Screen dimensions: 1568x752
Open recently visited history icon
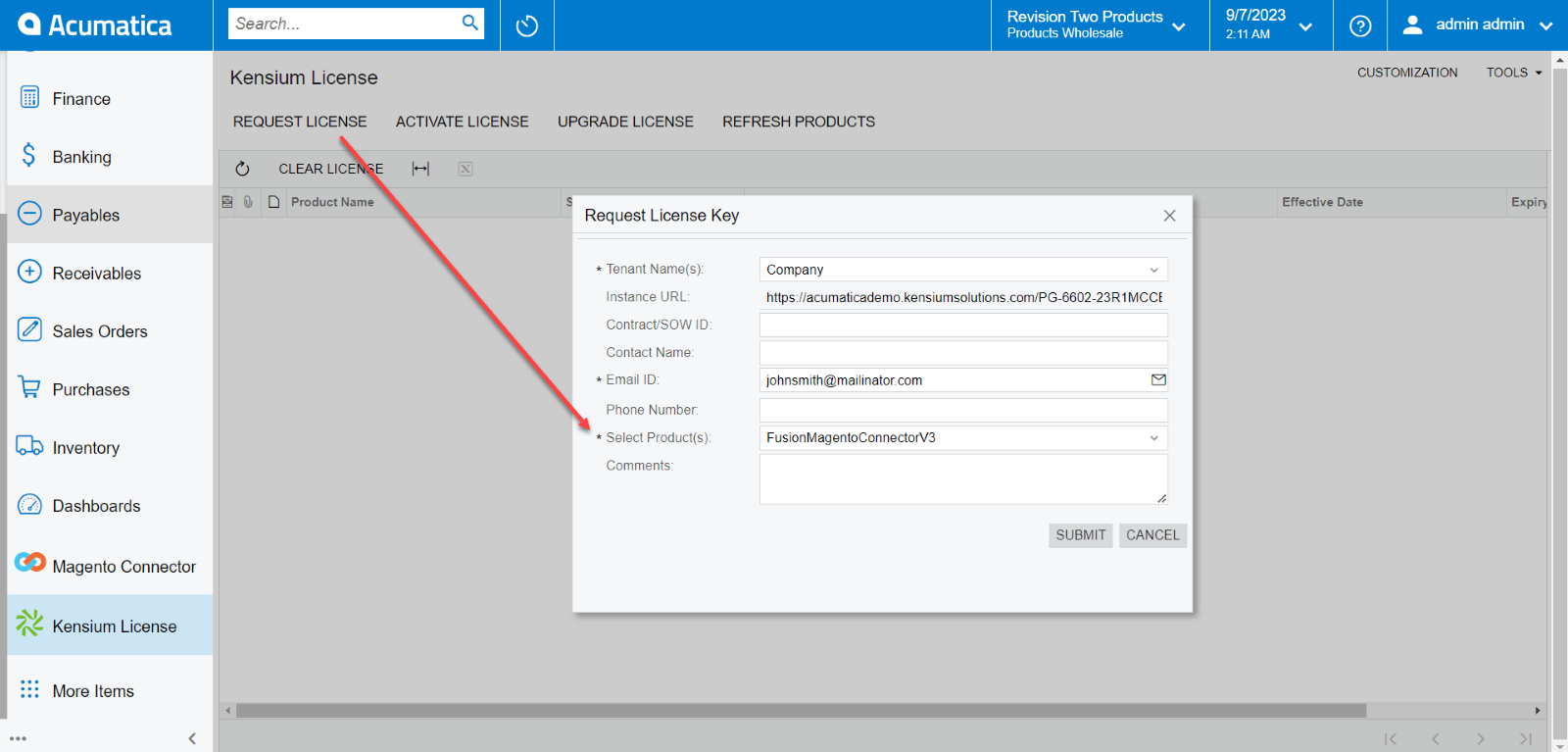coord(527,25)
